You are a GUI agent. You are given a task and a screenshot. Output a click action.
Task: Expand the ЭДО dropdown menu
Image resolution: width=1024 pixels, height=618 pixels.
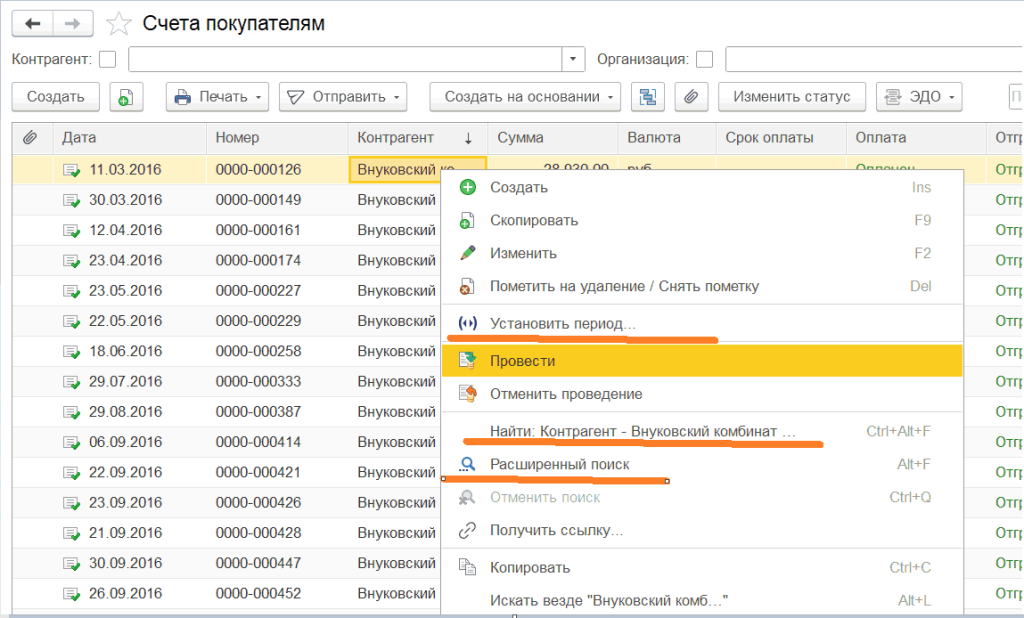919,97
